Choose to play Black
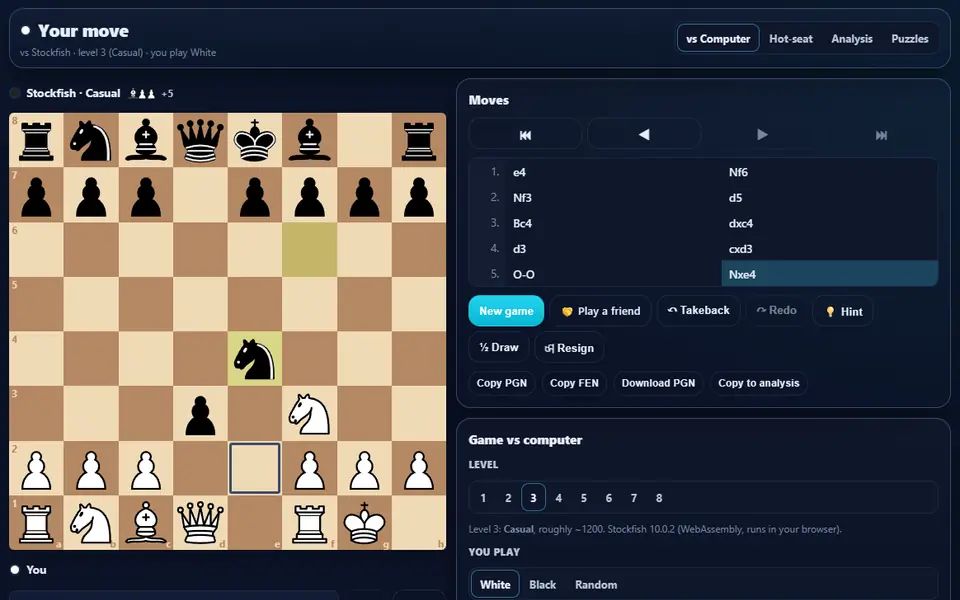This screenshot has height=600, width=960. tap(542, 585)
